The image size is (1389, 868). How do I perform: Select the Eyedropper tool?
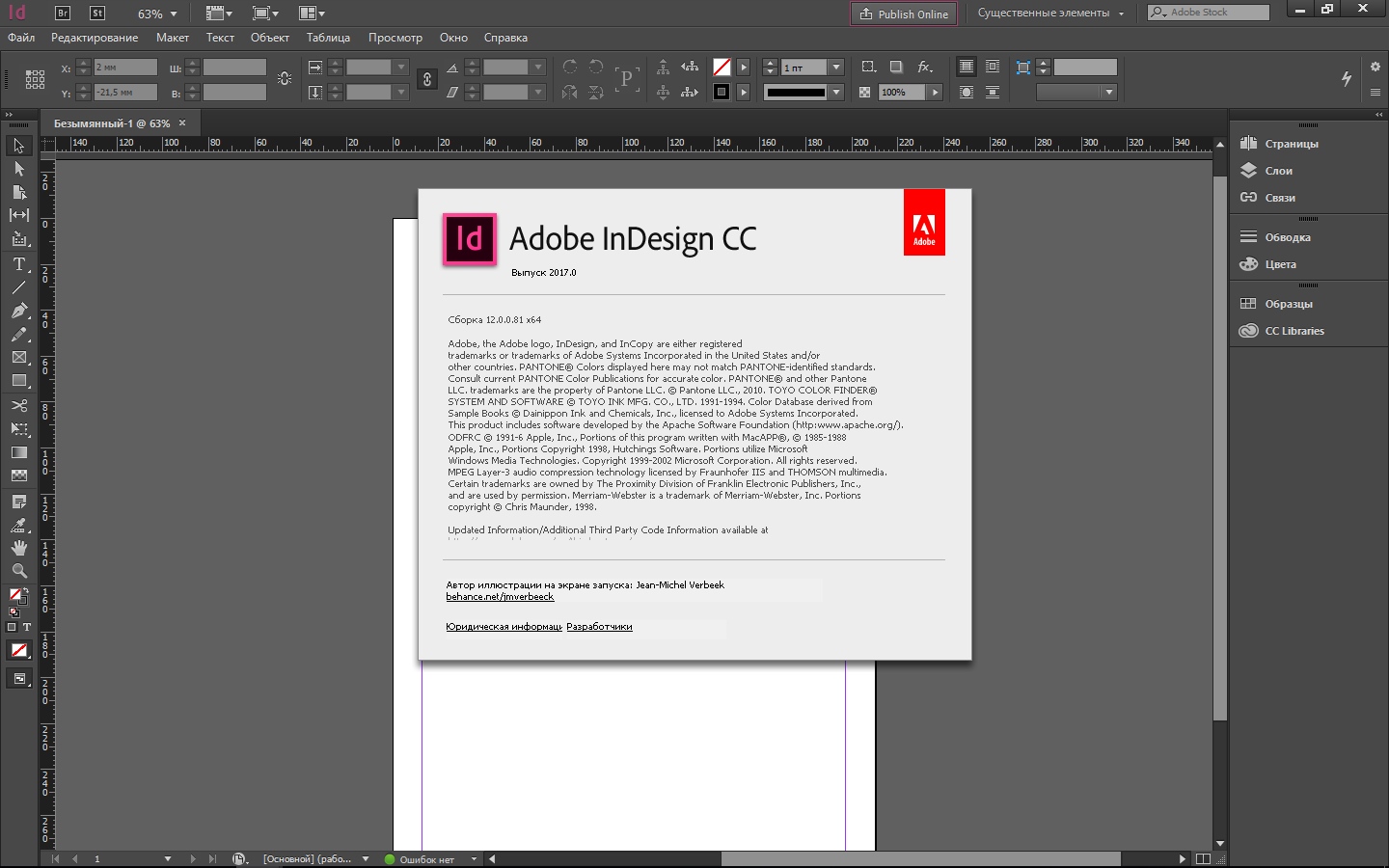(x=18, y=525)
